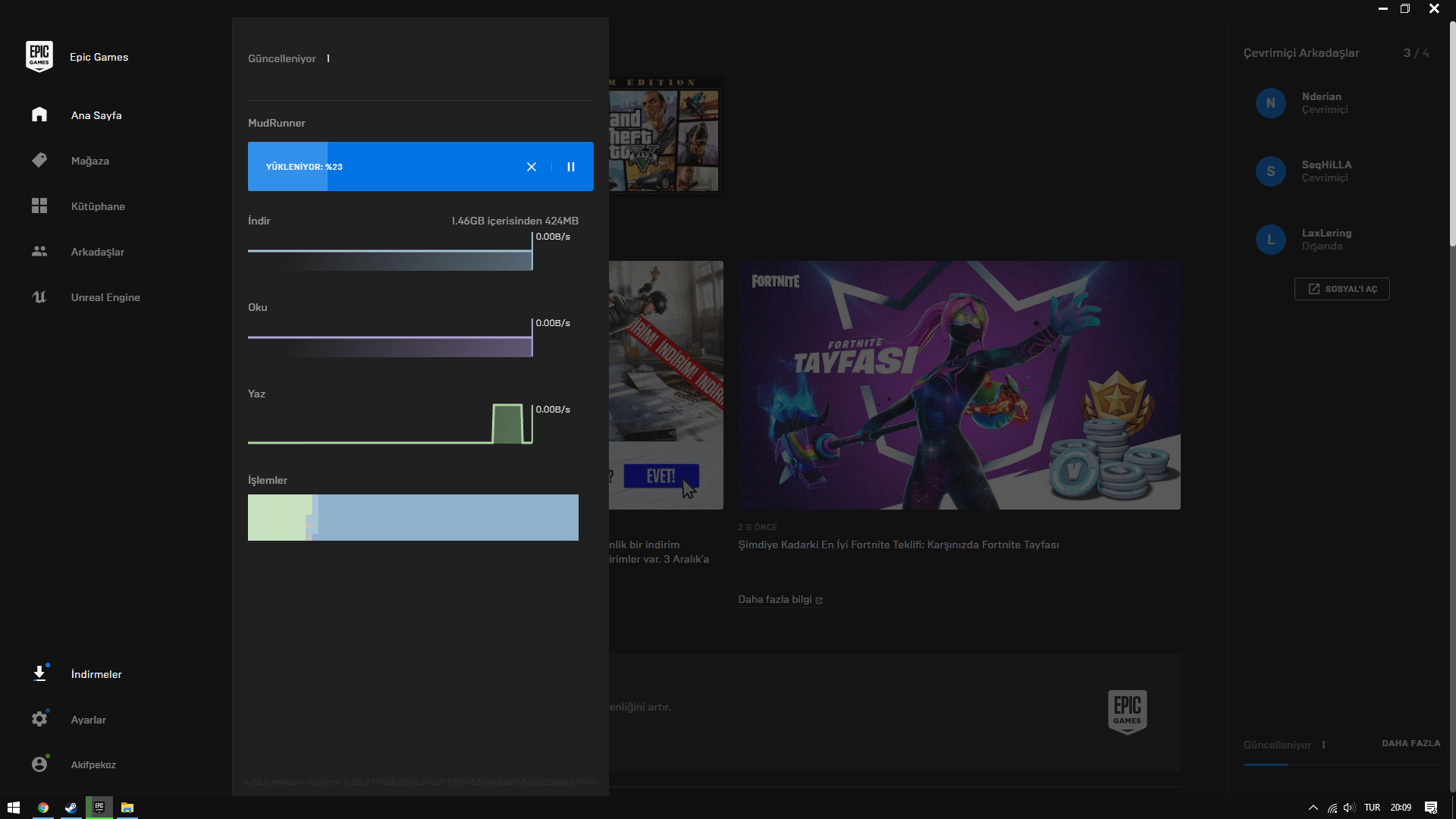The height and width of the screenshot is (819, 1456).
Task: Click the SOSYAL'İ AÇ button
Action: point(1341,289)
